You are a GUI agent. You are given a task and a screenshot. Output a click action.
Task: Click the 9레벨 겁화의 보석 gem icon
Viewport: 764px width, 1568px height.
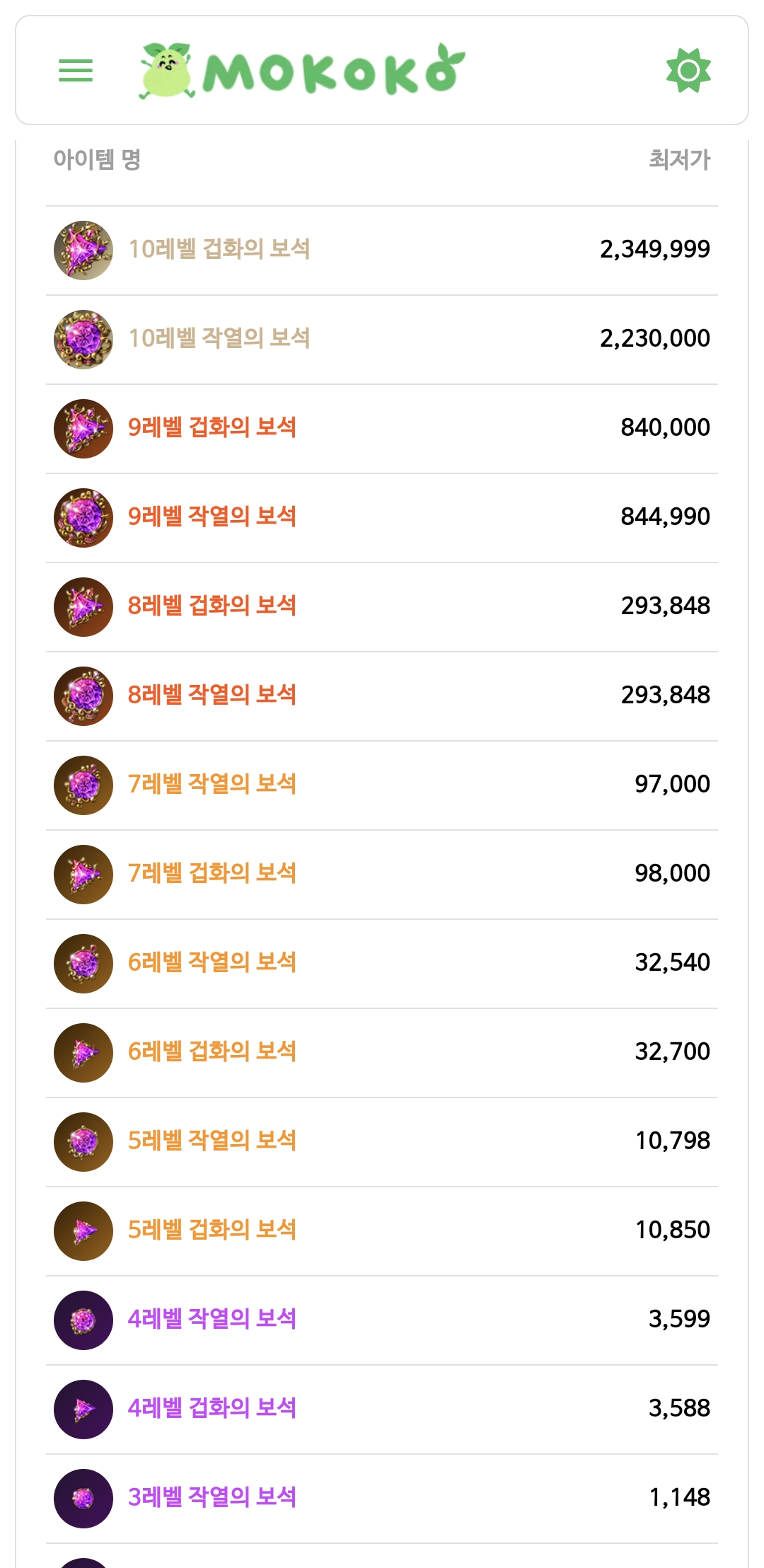click(83, 429)
